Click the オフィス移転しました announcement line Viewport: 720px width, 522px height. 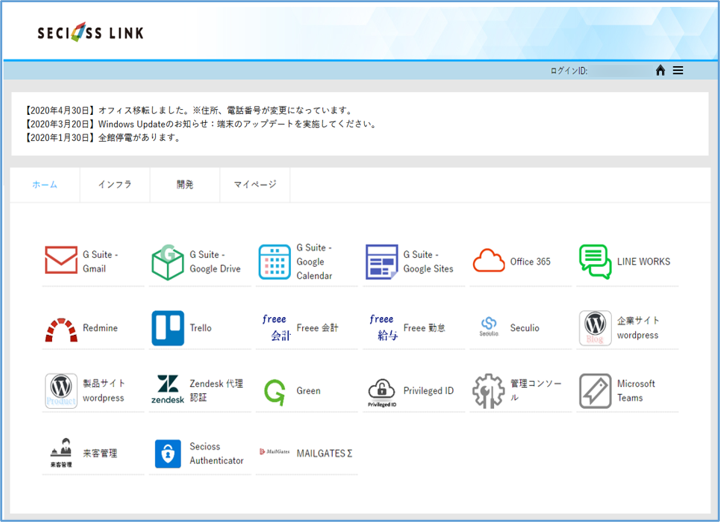pos(189,110)
